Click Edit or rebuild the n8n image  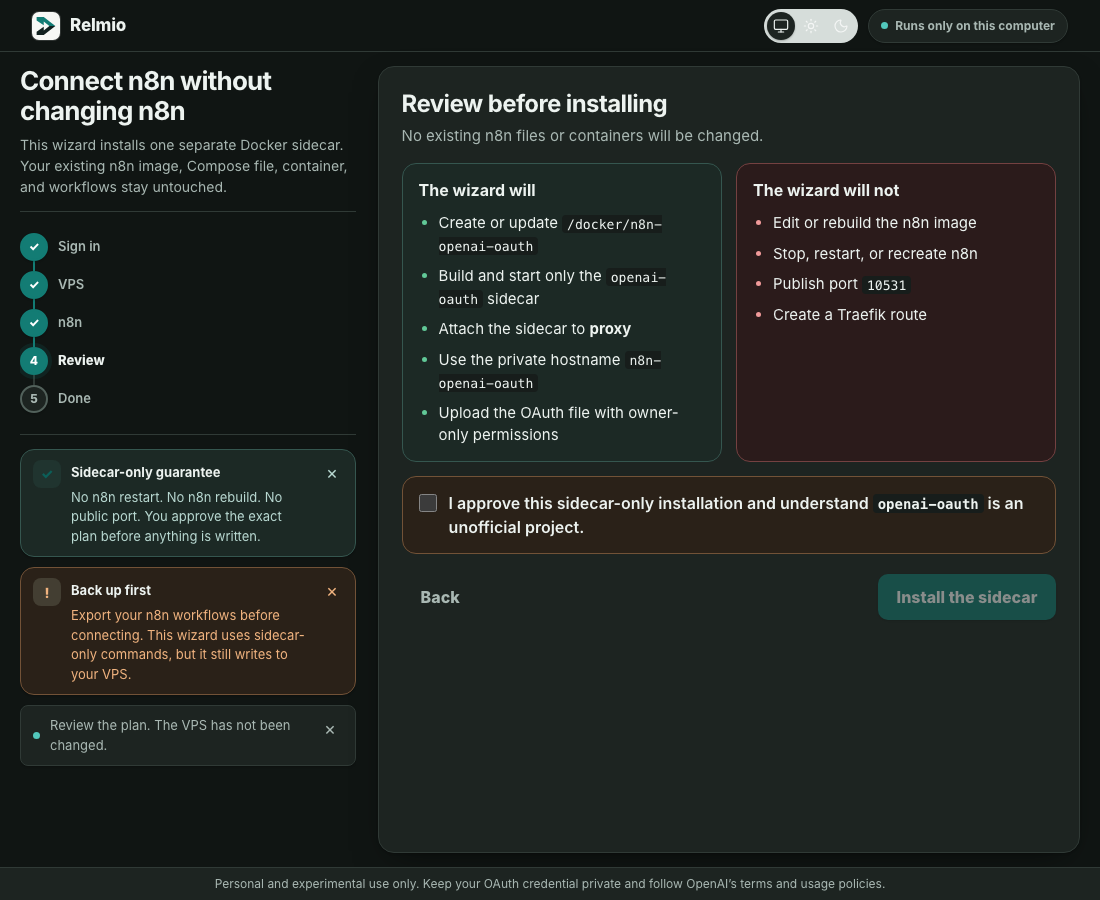(x=874, y=223)
